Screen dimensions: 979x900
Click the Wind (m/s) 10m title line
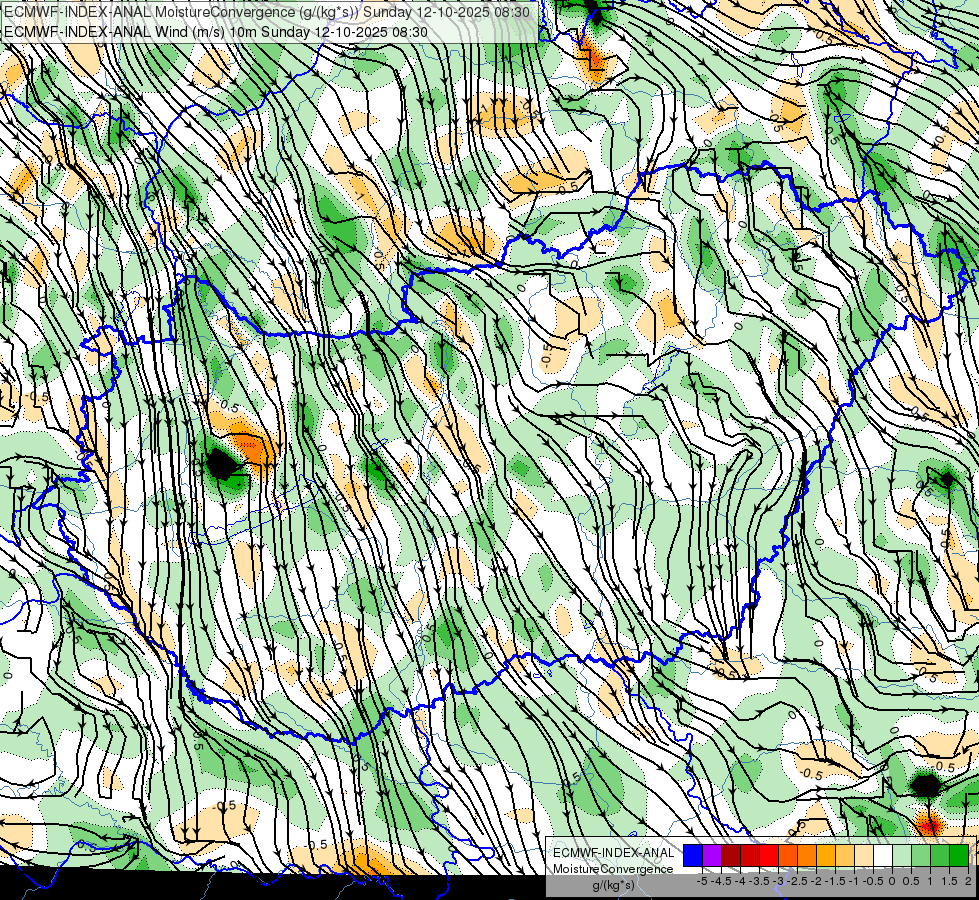(216, 31)
